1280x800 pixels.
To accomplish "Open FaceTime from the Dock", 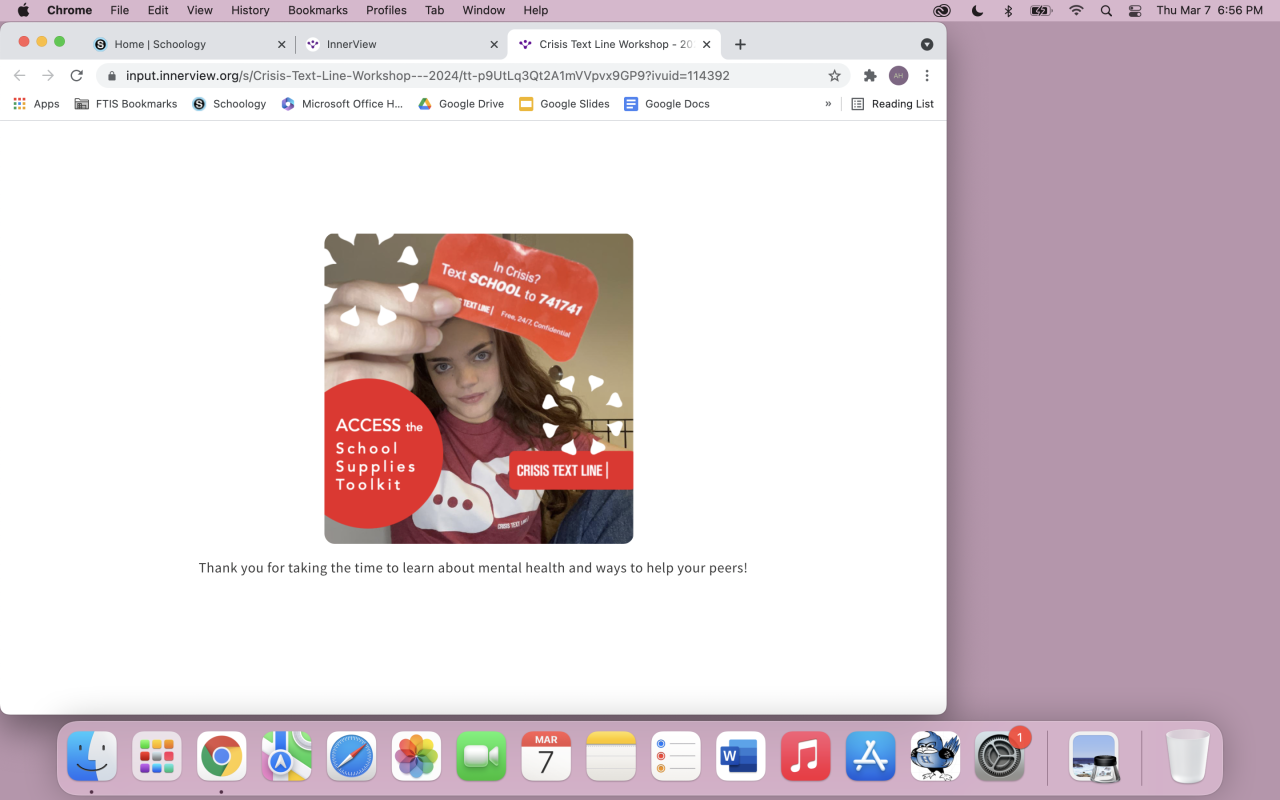I will tap(481, 756).
